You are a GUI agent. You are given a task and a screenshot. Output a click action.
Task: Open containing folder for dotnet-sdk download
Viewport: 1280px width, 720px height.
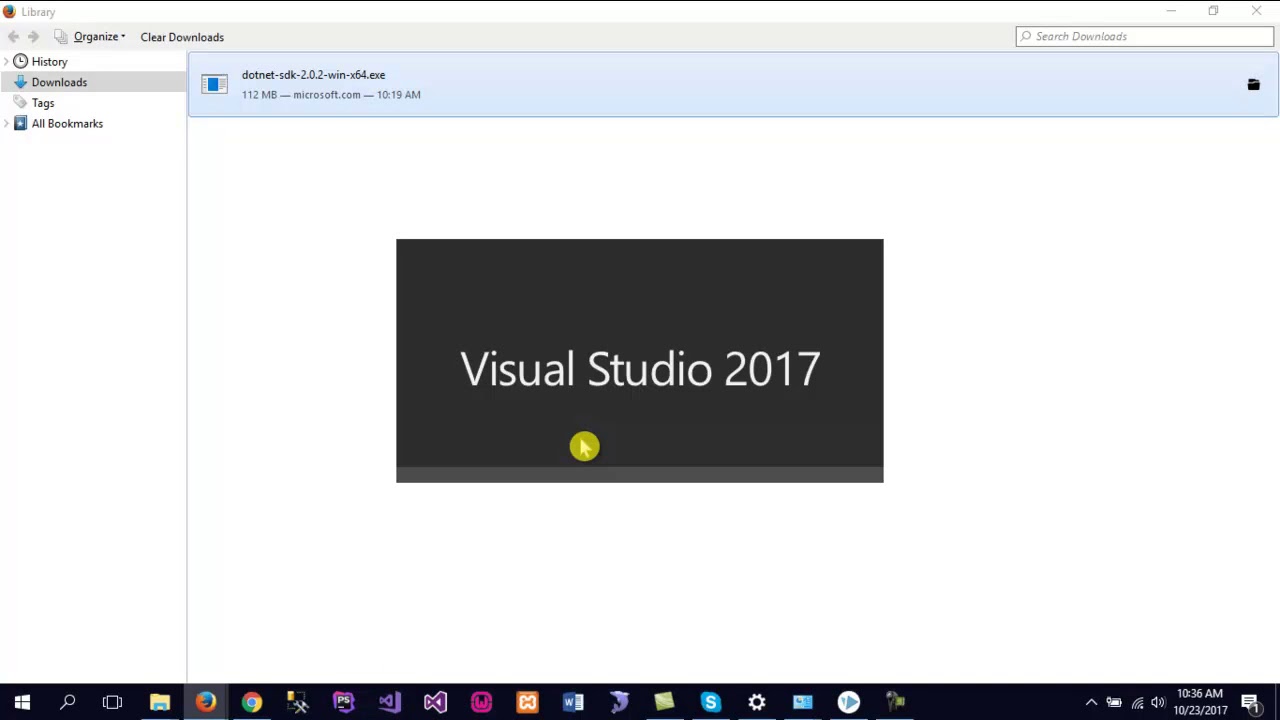coord(1253,85)
